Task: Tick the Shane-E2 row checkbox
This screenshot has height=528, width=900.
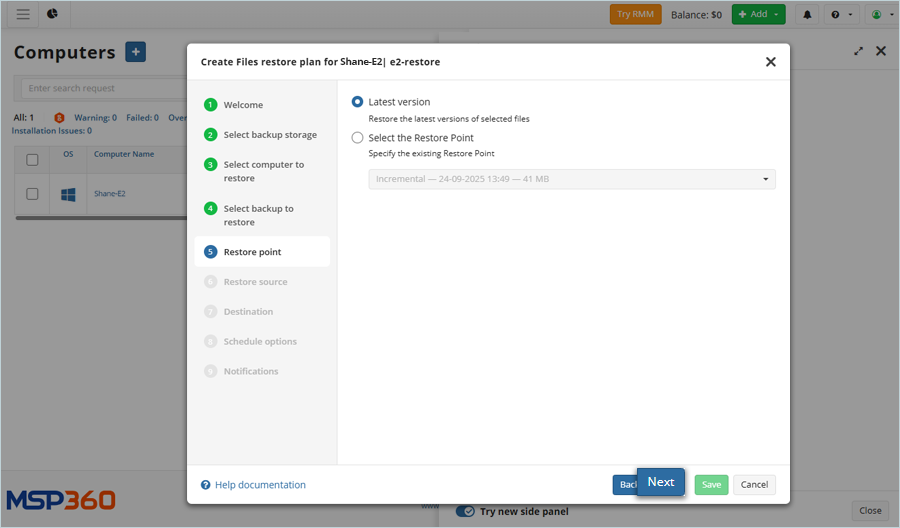Action: tap(32, 194)
